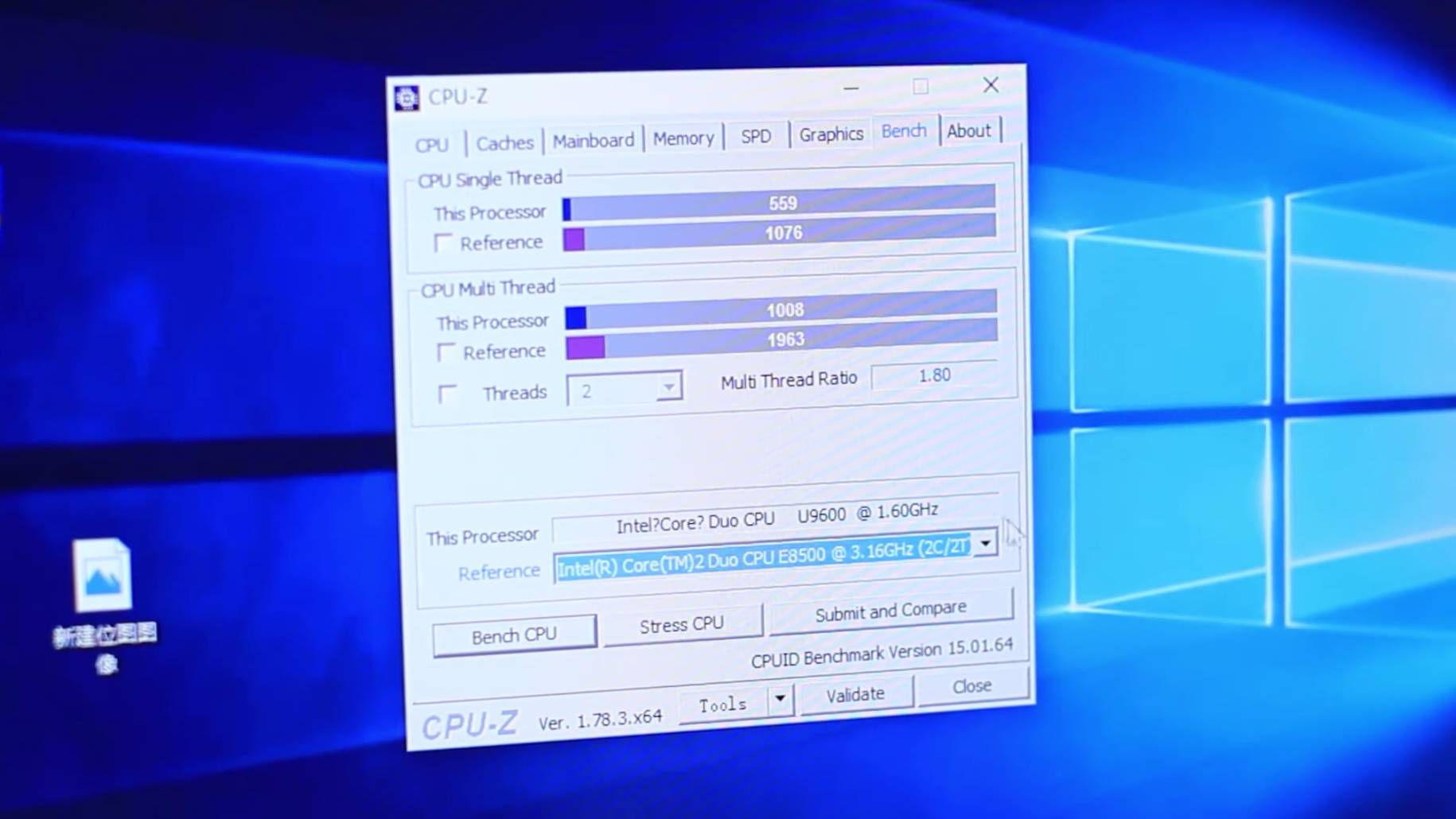Open the Graphics tab
1456x819 pixels.
pyautogui.click(x=831, y=134)
